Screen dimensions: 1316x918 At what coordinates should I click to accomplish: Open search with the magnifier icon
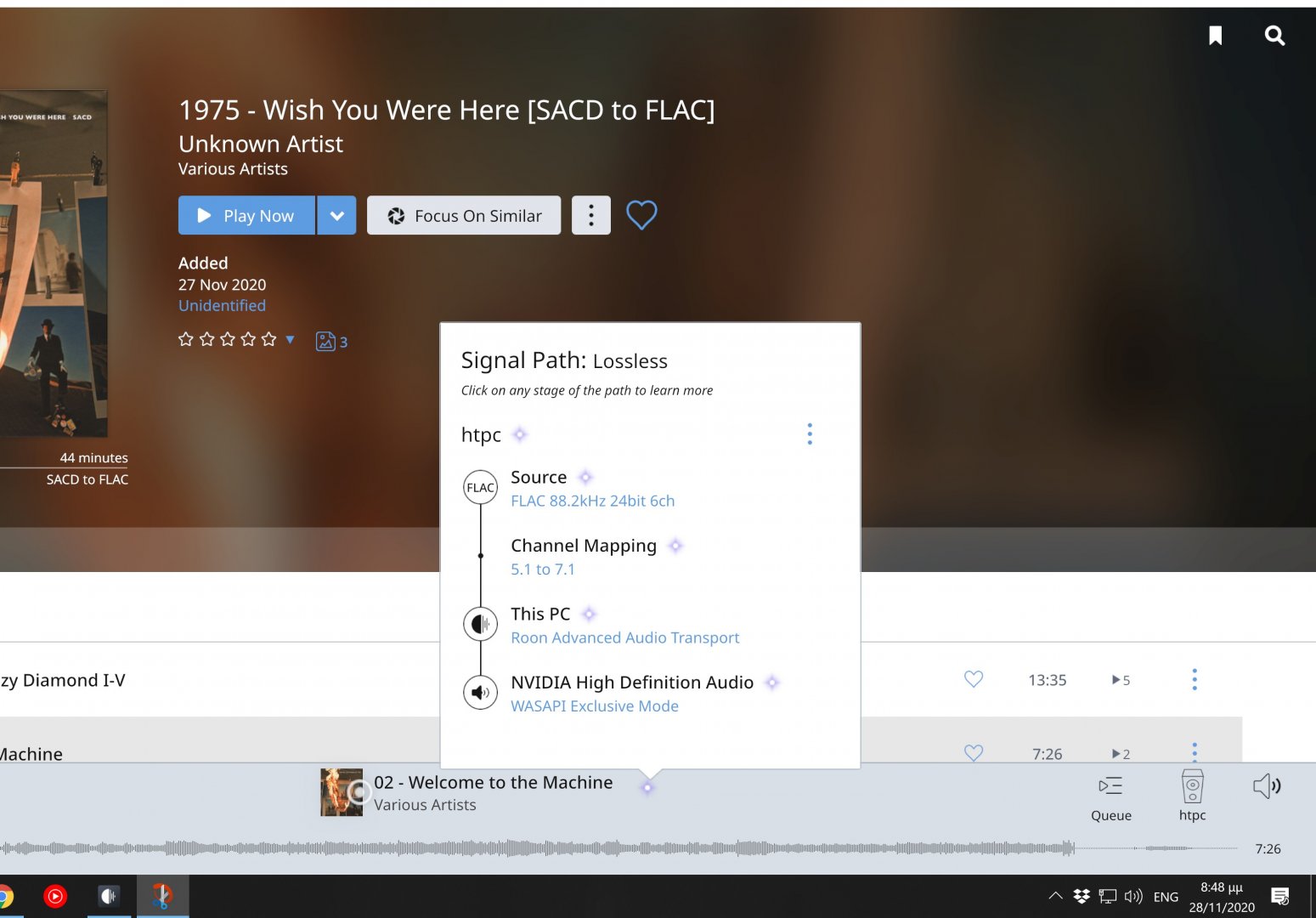[1274, 35]
